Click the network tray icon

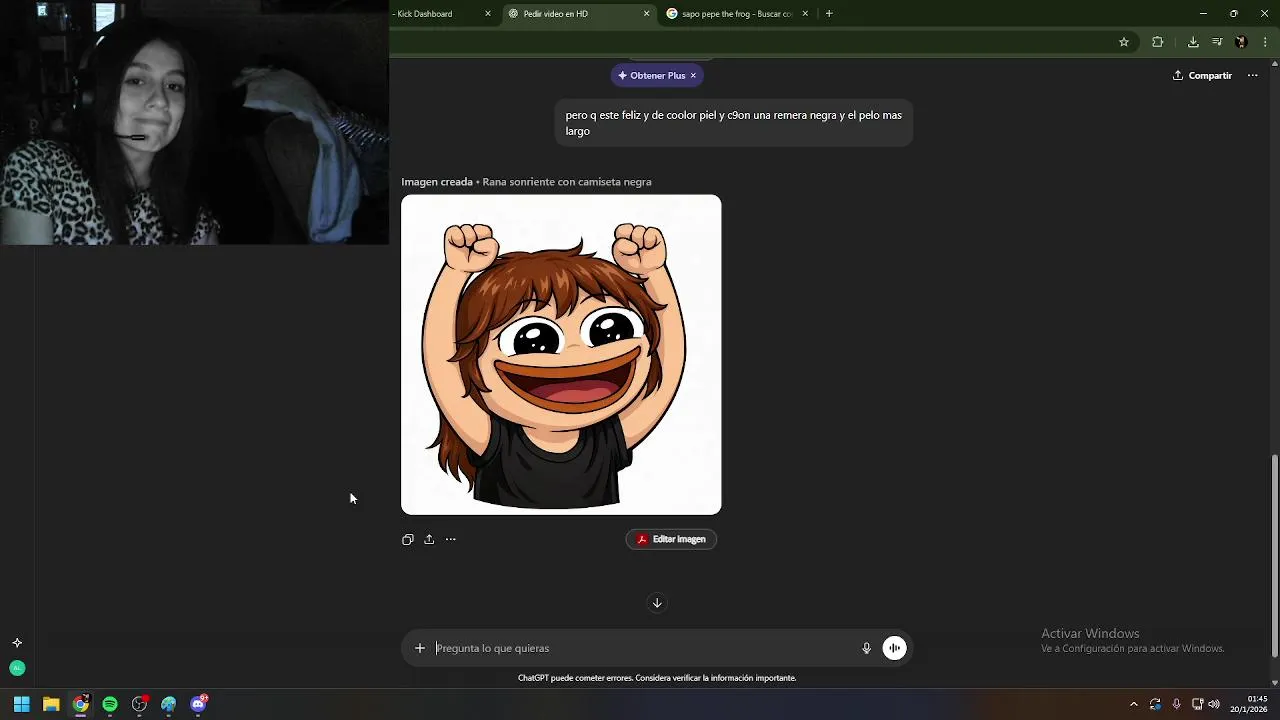[1197, 704]
